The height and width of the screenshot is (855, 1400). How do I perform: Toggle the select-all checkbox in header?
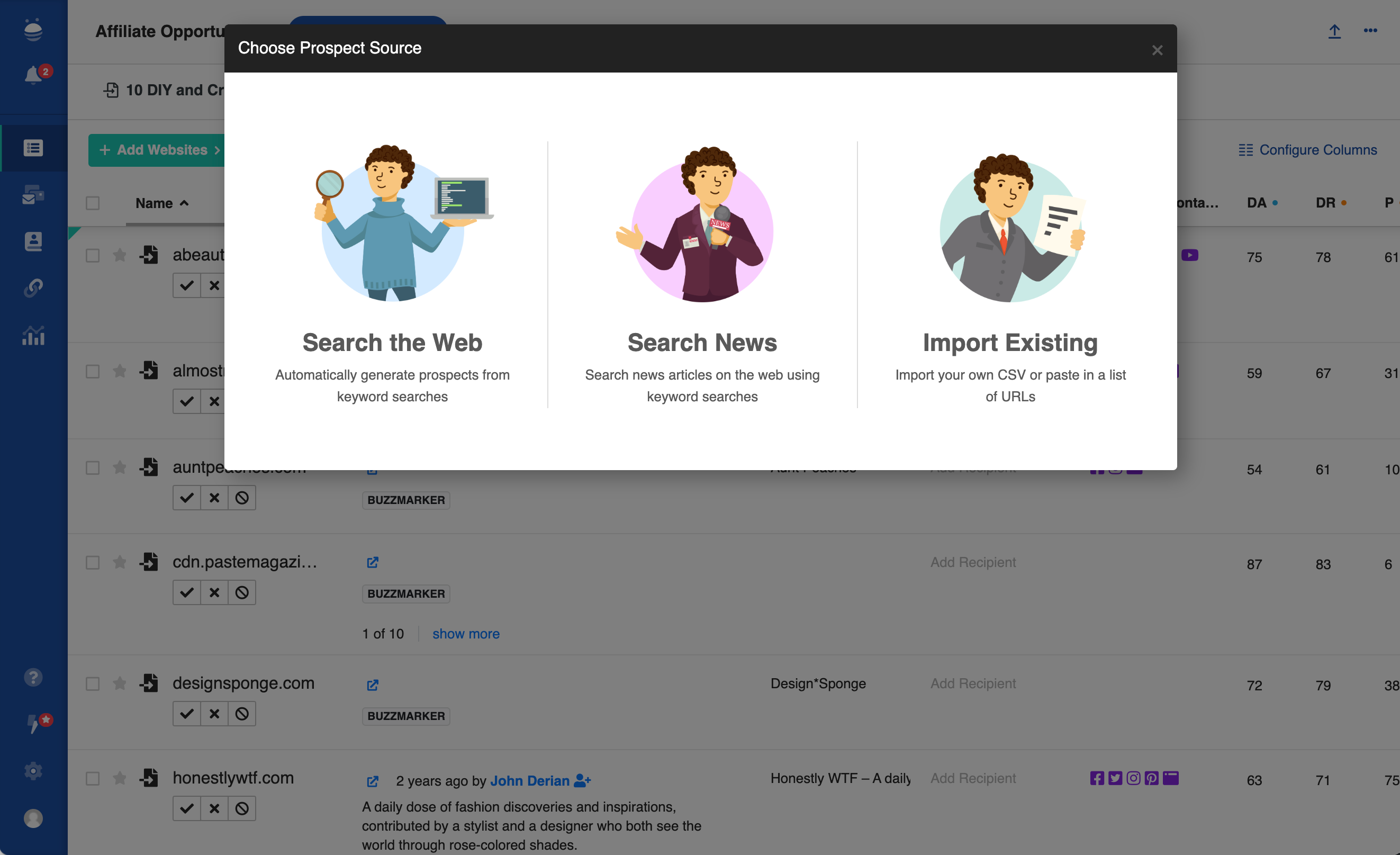[x=93, y=203]
